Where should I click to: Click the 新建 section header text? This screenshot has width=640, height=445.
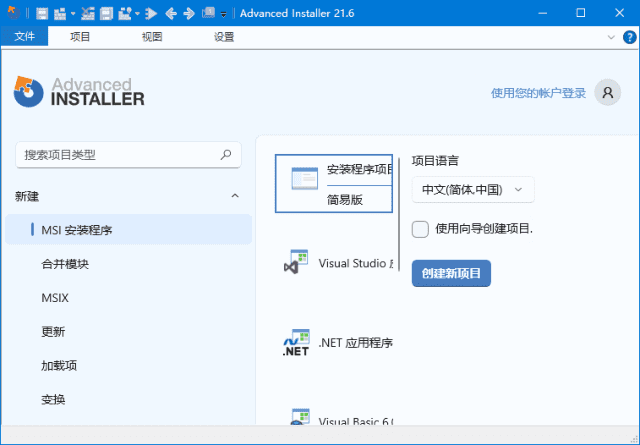27,196
